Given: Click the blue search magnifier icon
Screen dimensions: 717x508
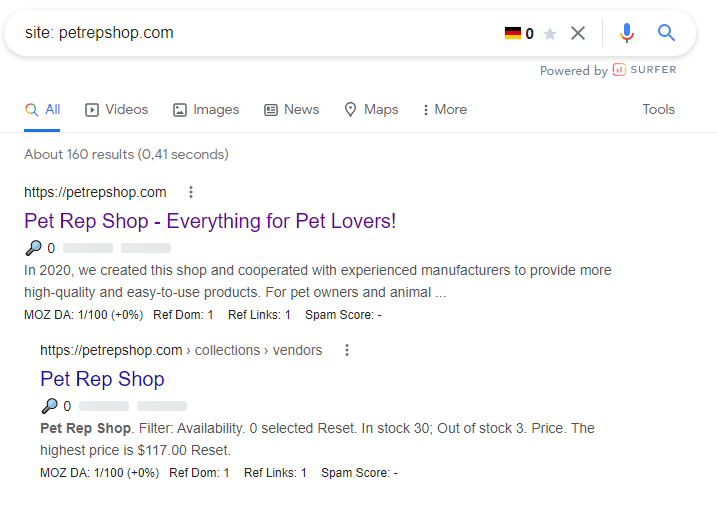Looking at the screenshot, I should 667,33.
